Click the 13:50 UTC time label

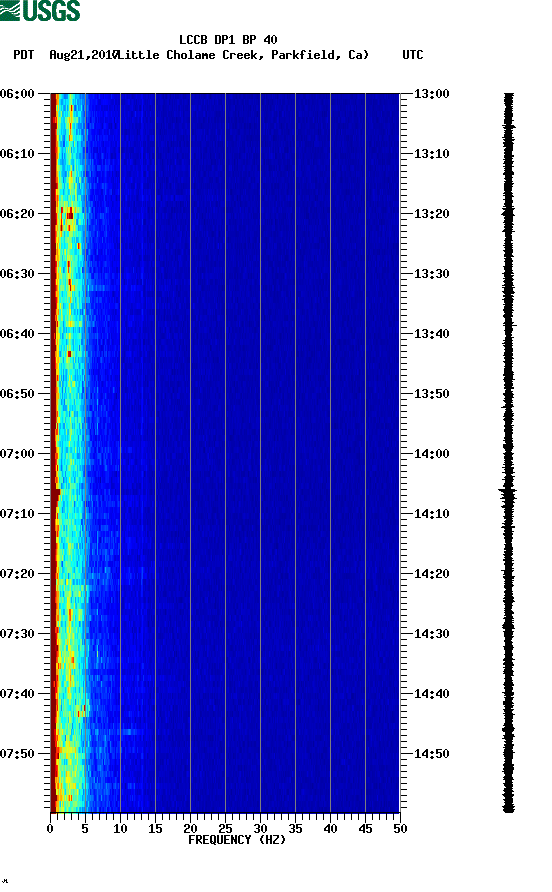point(431,394)
